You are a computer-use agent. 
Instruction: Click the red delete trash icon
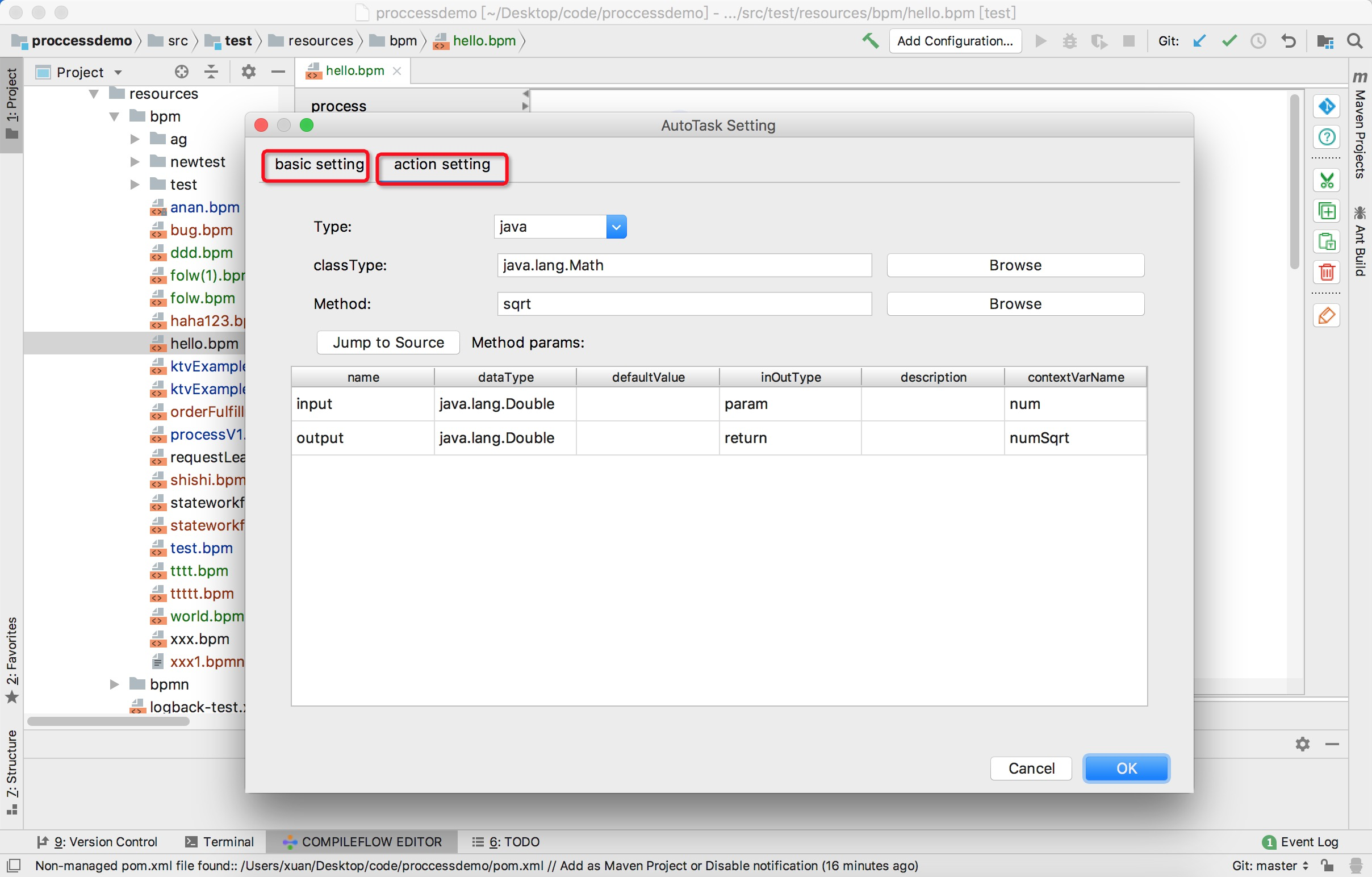1327,273
